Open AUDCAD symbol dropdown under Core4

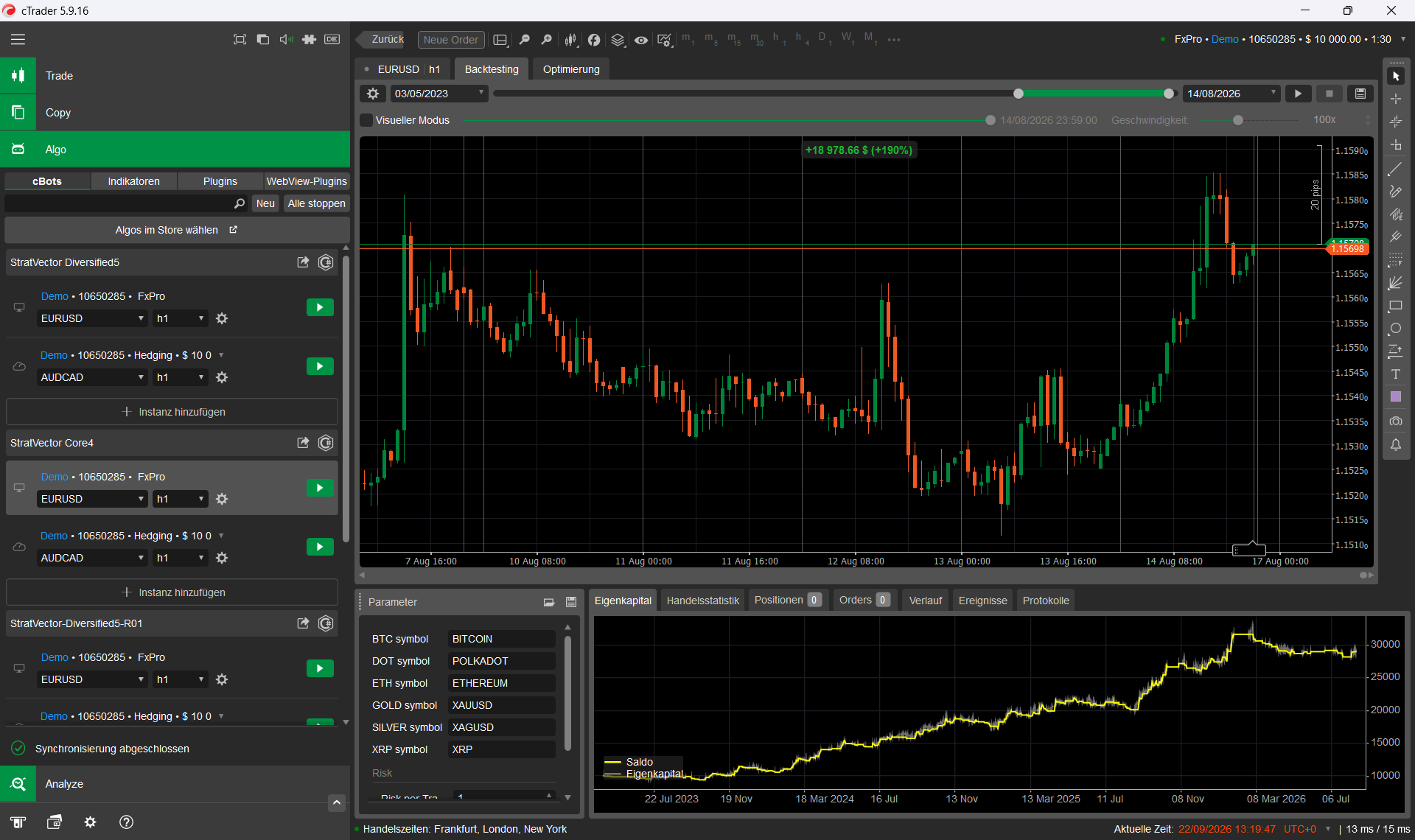coord(92,558)
